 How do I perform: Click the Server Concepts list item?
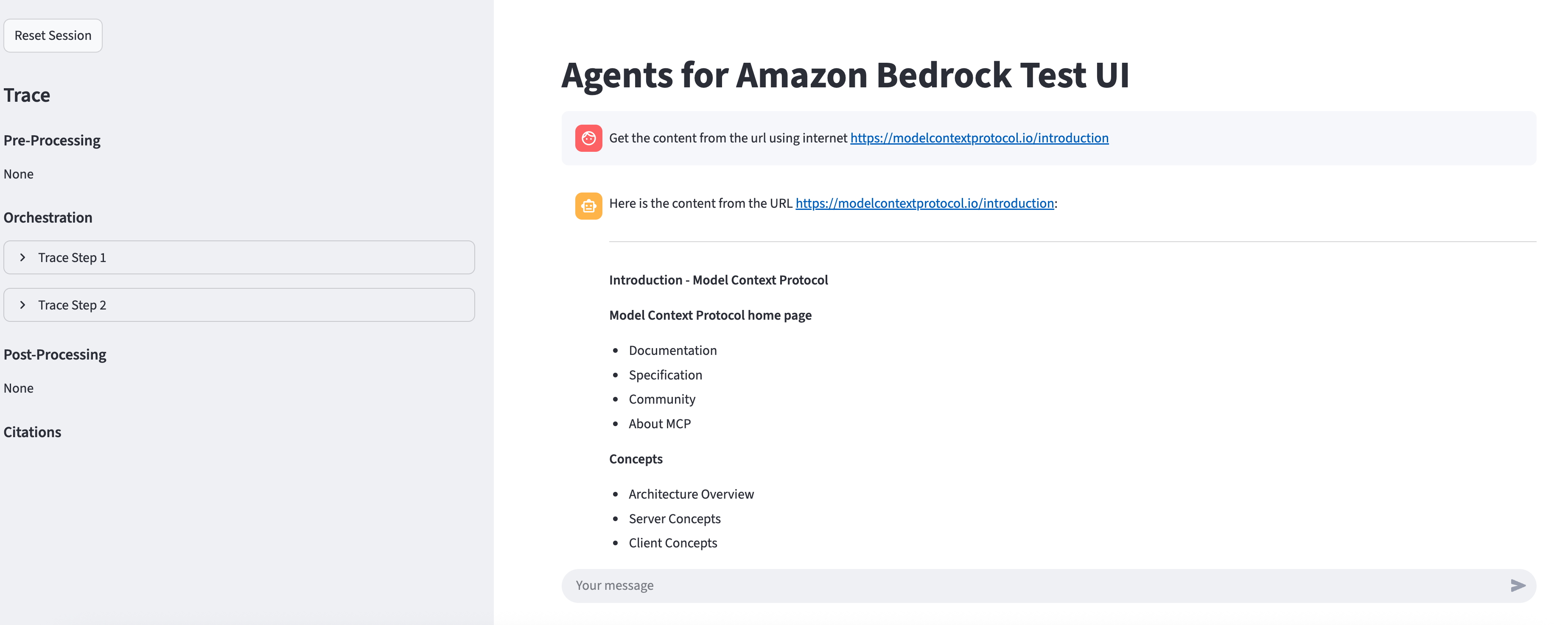click(x=675, y=519)
